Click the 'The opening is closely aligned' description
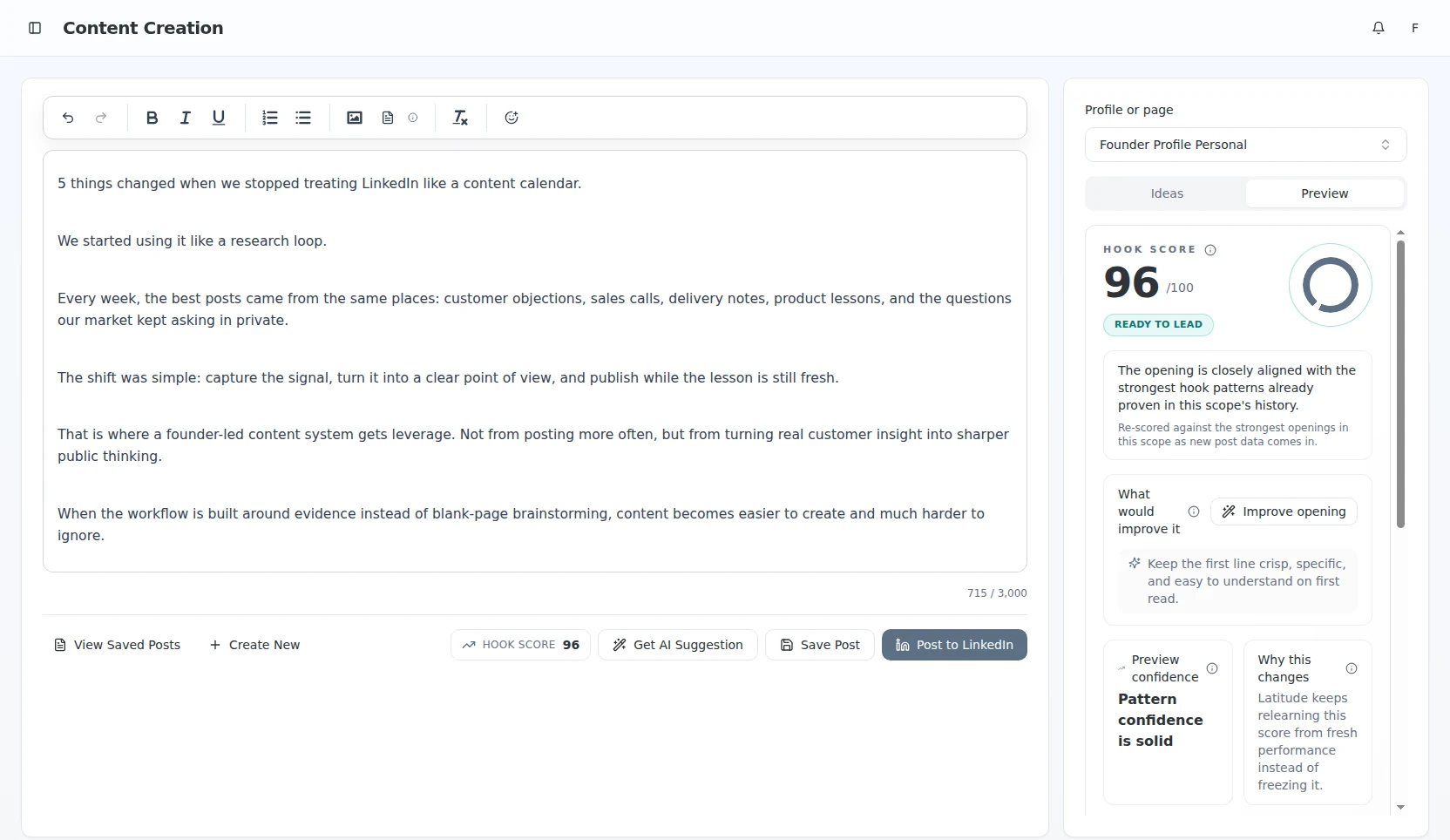 1237,388
